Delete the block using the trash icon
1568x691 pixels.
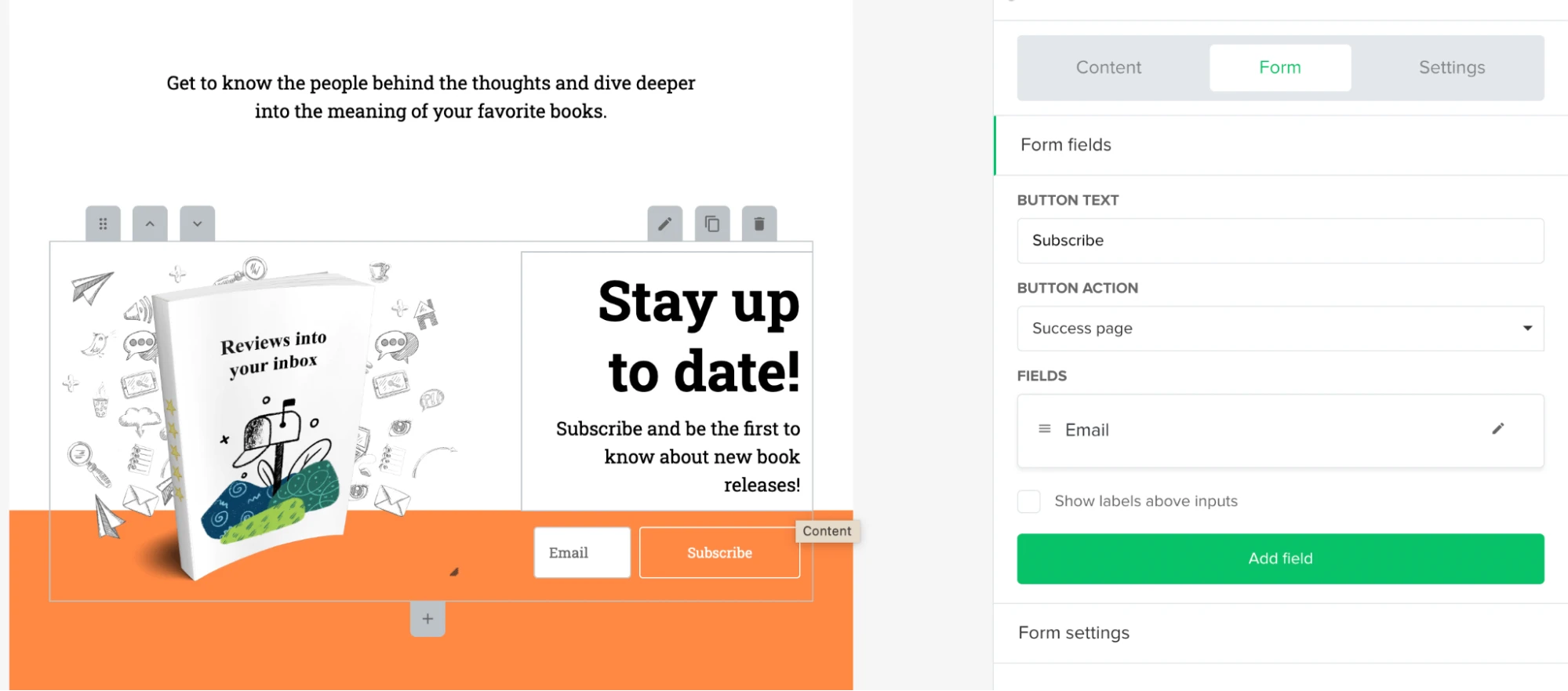[759, 224]
